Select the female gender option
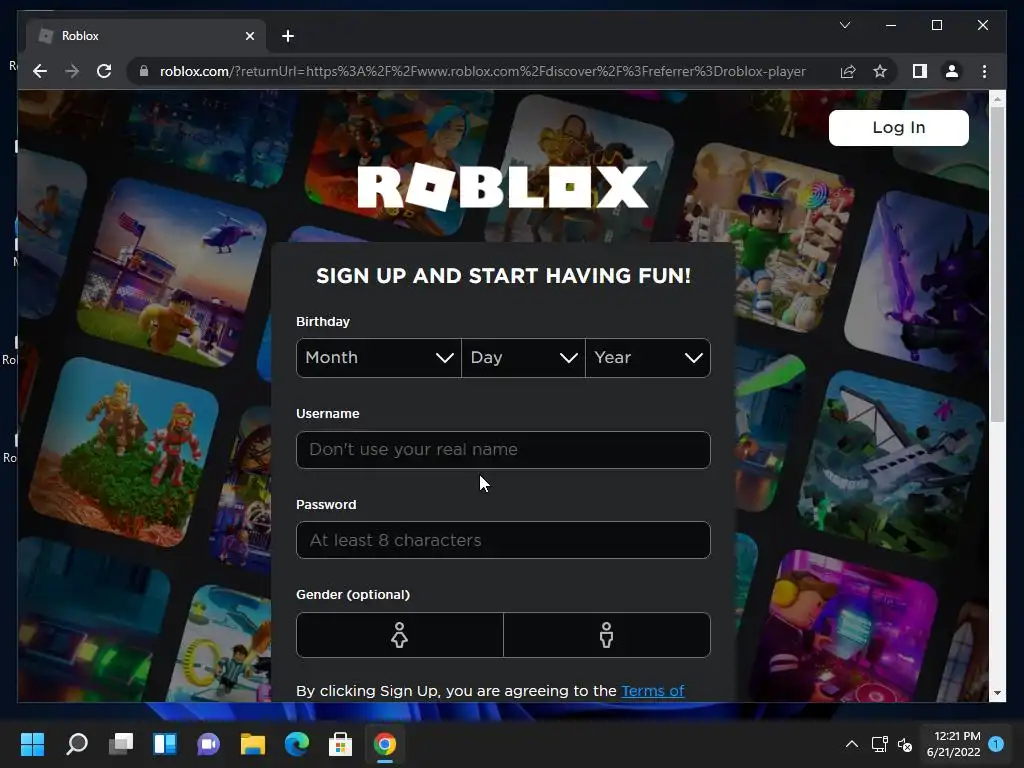1024x768 pixels. pos(400,635)
